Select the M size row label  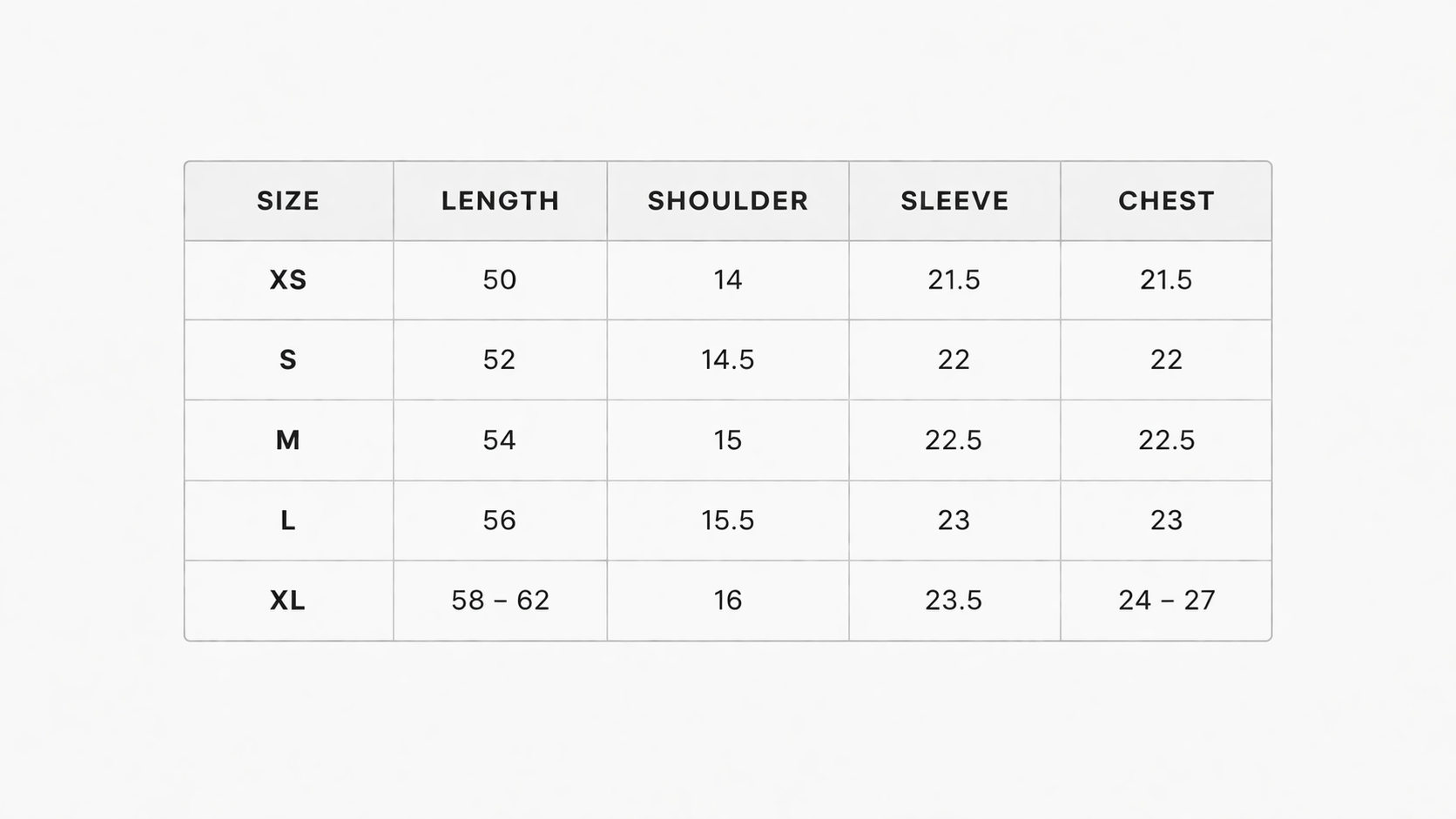[x=288, y=440]
